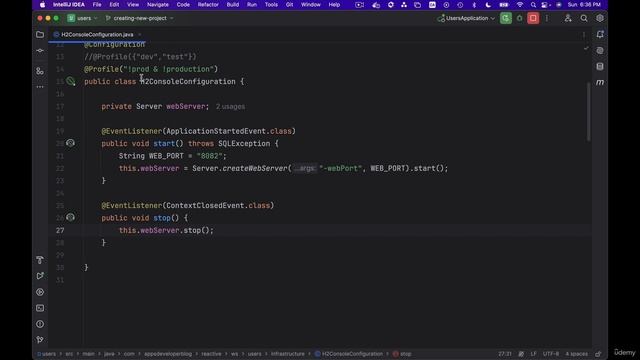Click 'infrastructure' in the breadcrumb bar
Image resolution: width=640 pixels, height=360 pixels.
point(288,354)
